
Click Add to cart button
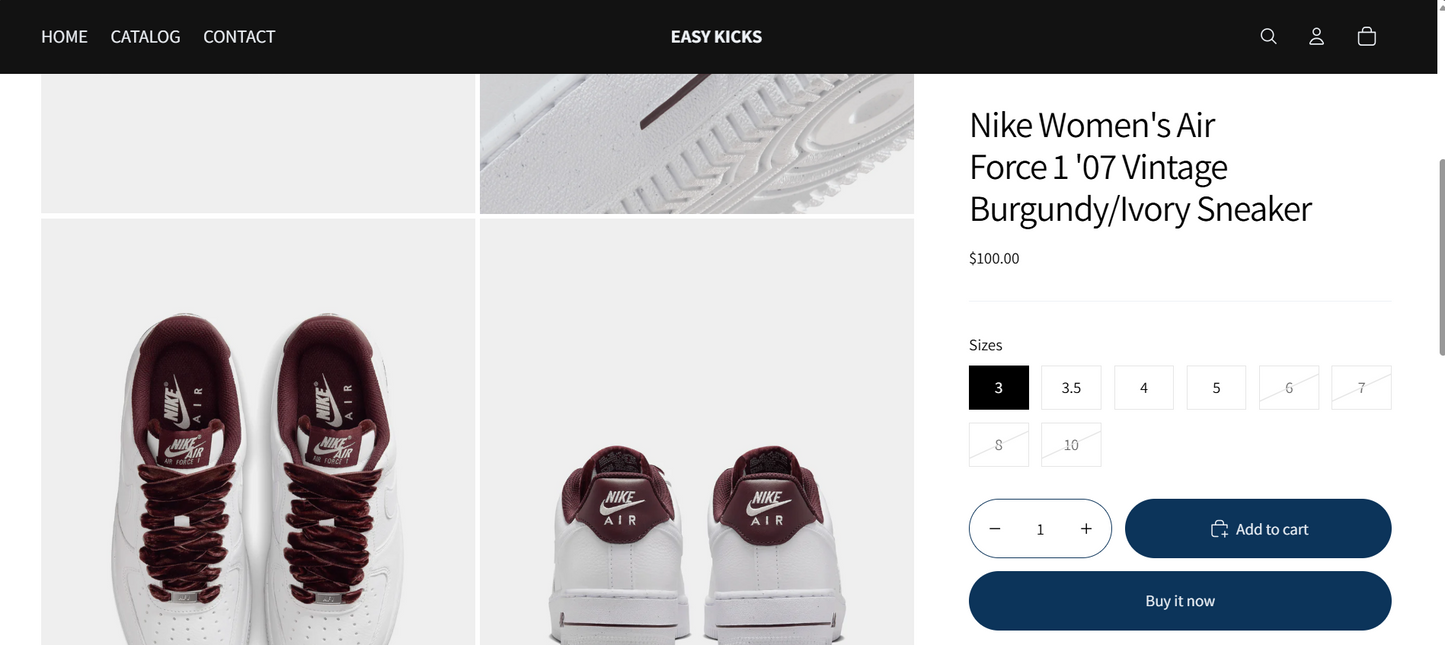[1258, 529]
